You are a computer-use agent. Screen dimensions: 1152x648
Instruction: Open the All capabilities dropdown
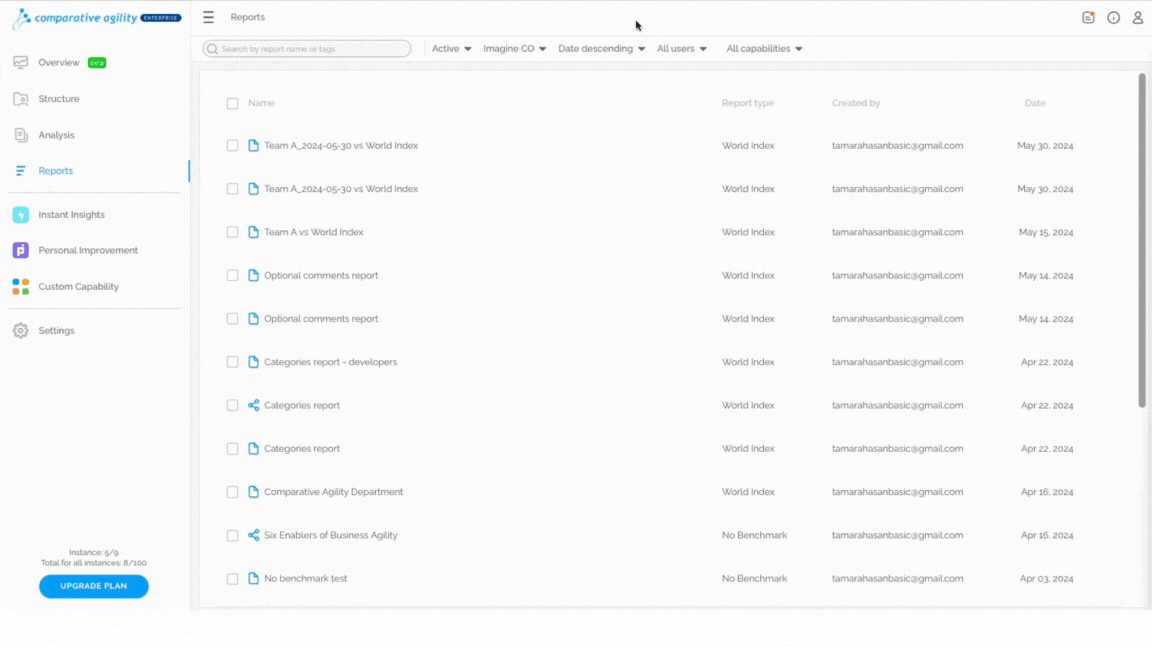pos(764,48)
